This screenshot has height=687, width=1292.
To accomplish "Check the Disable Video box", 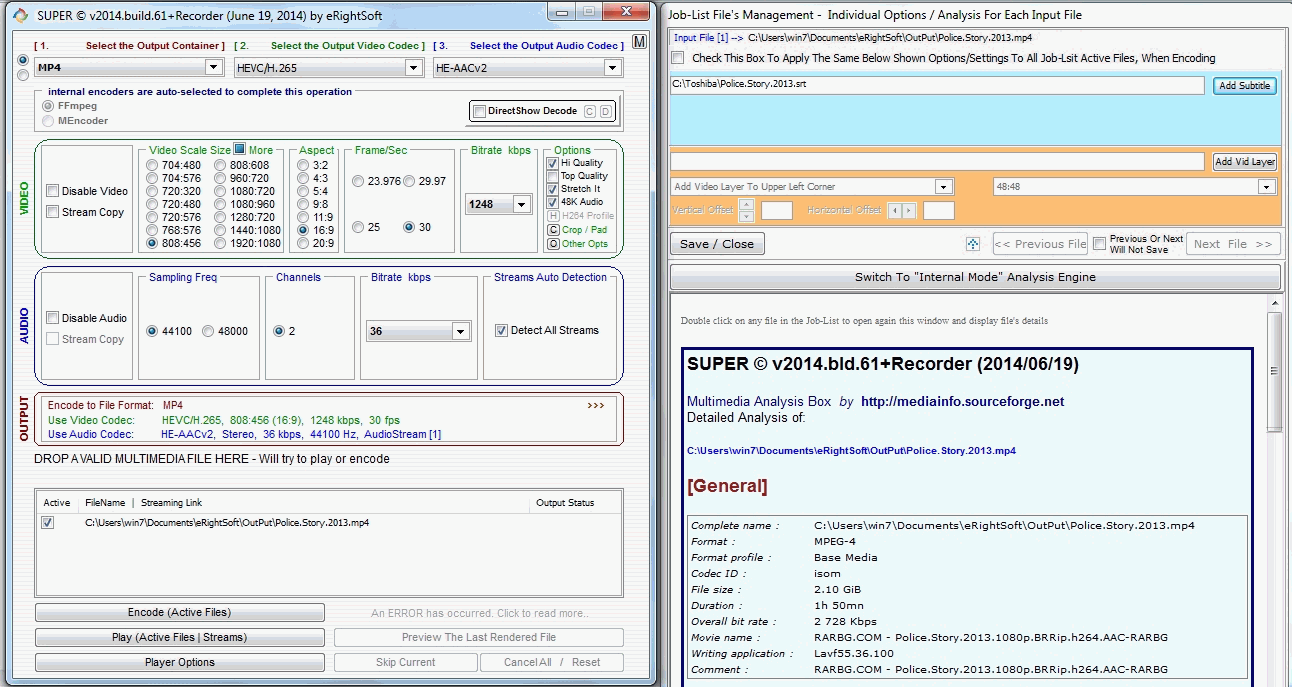I will point(53,191).
